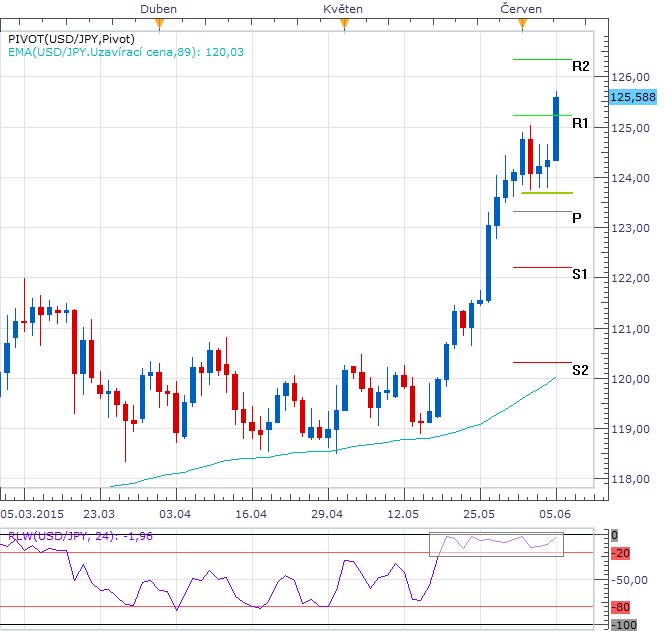Click the 126,00 price axis label
The height and width of the screenshot is (631, 666).
[x=630, y=77]
